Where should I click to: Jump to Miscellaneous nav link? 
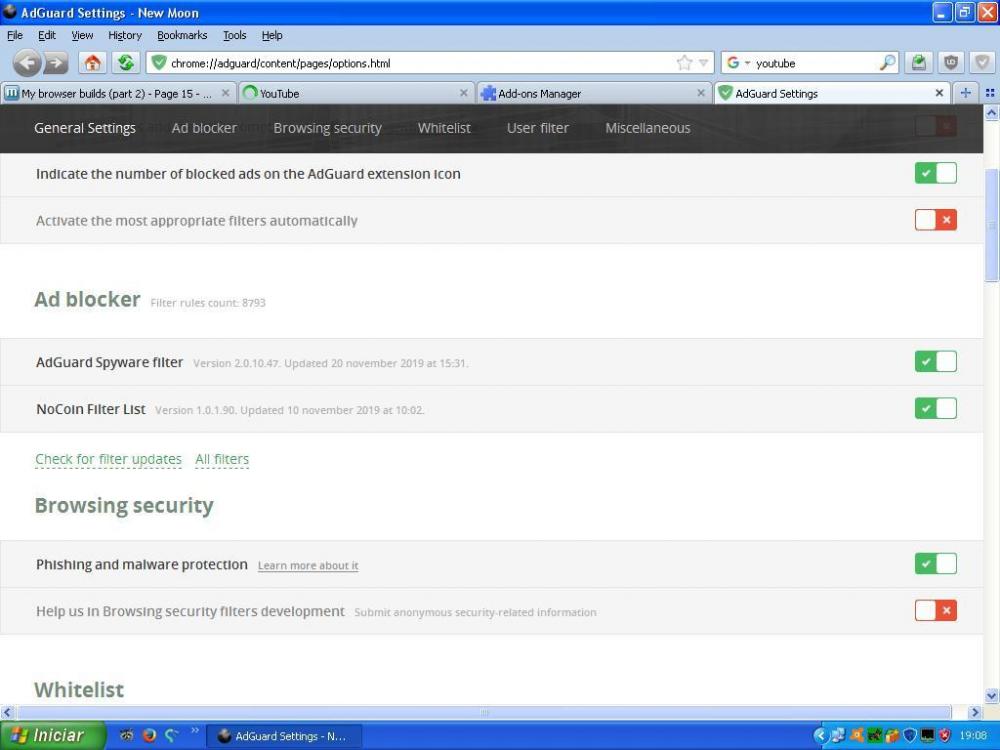[x=647, y=128]
